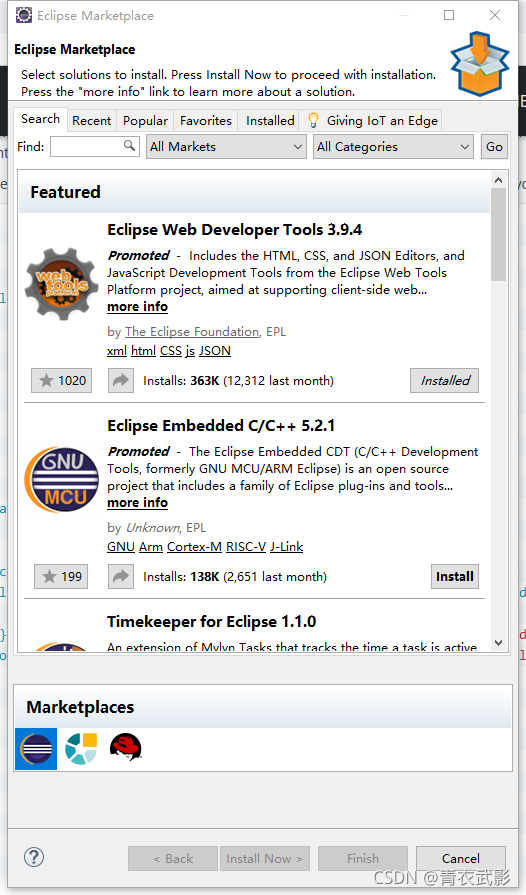
Task: Click Installed button for Web Developer Tools
Action: 444,381
